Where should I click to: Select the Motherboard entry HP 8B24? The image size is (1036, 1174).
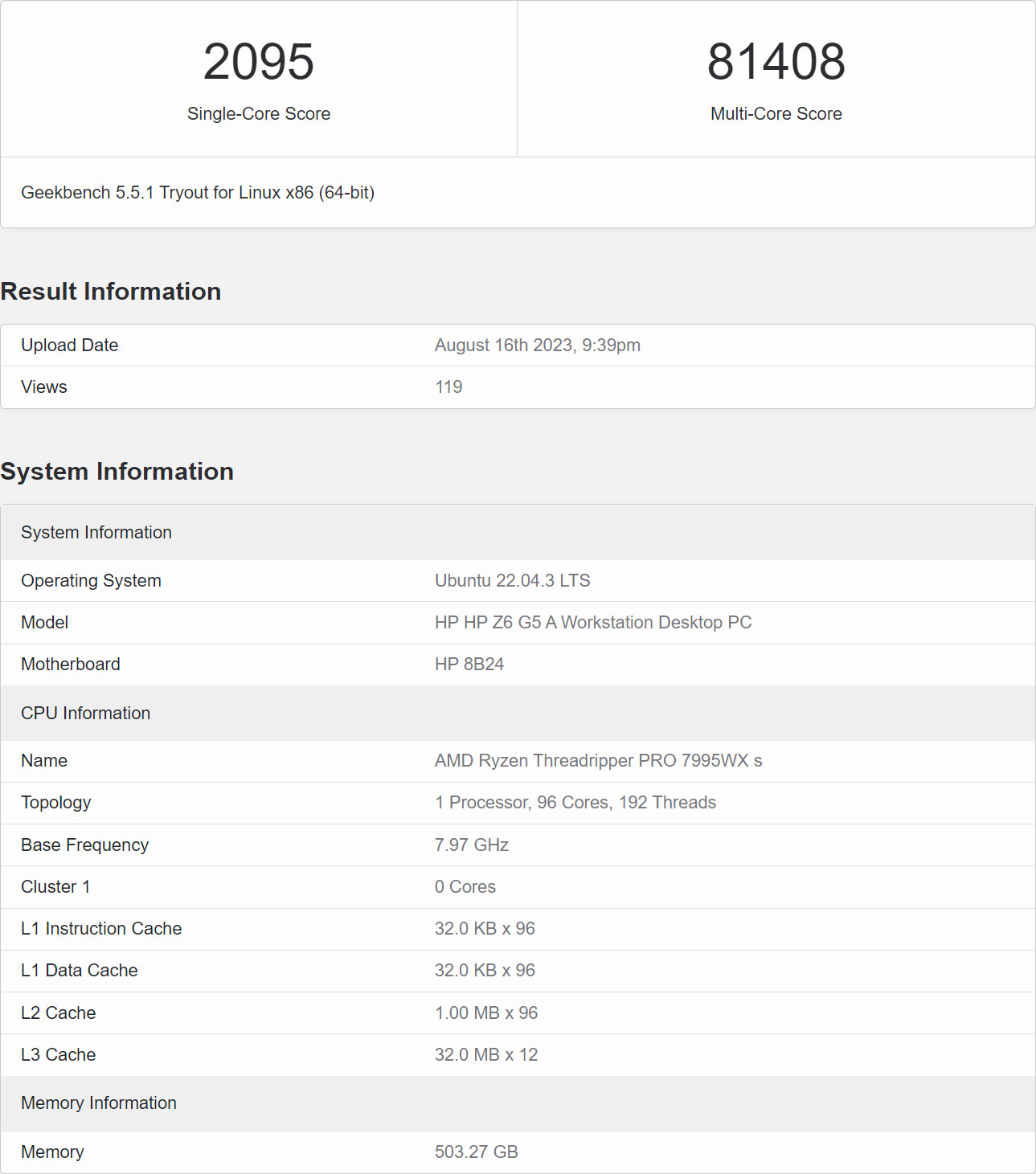pyautogui.click(x=469, y=665)
